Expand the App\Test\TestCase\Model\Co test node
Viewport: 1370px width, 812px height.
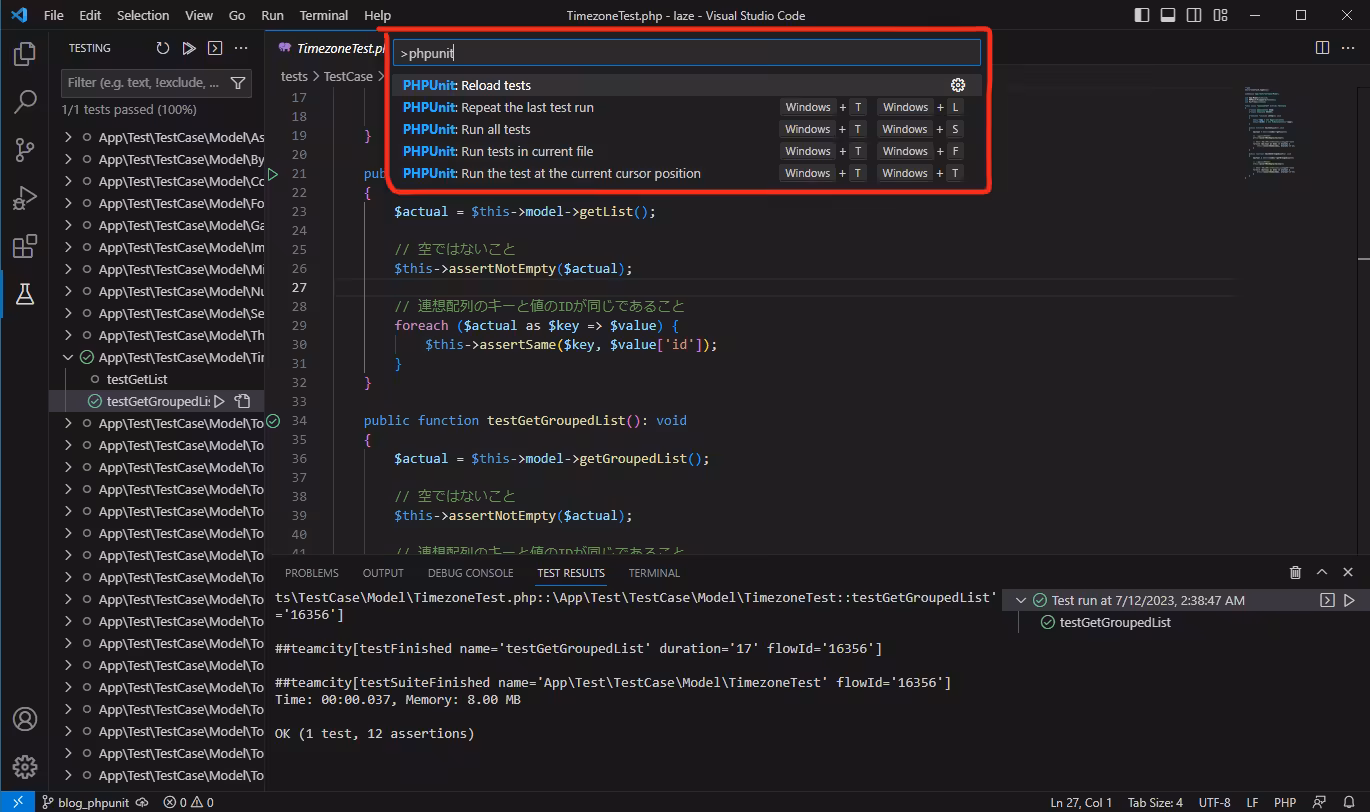(x=68, y=181)
